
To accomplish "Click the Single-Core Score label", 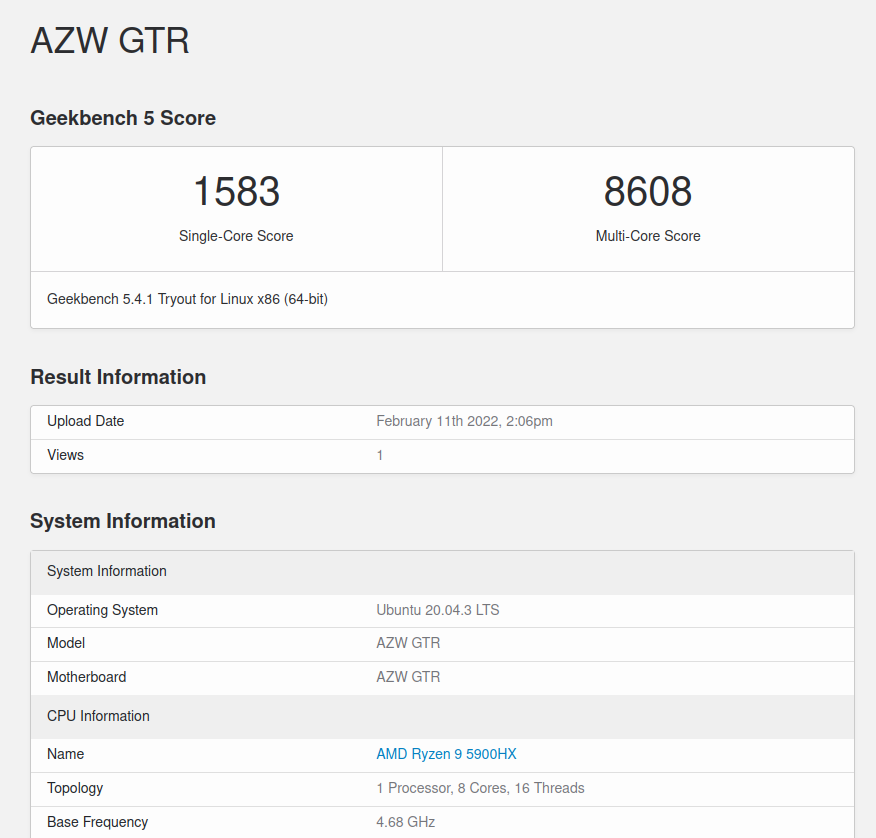I will click(x=236, y=236).
